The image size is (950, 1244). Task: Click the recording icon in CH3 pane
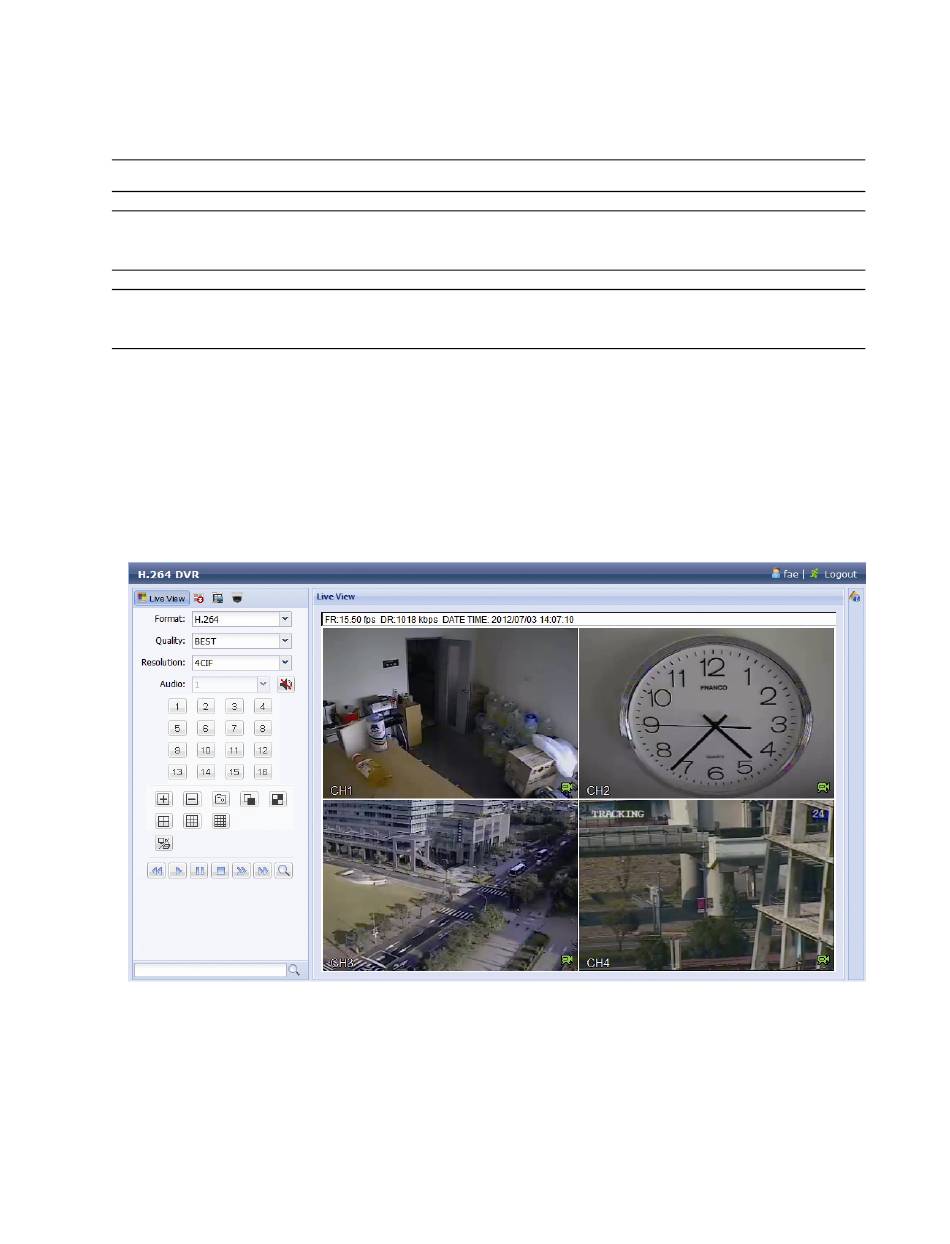[568, 960]
